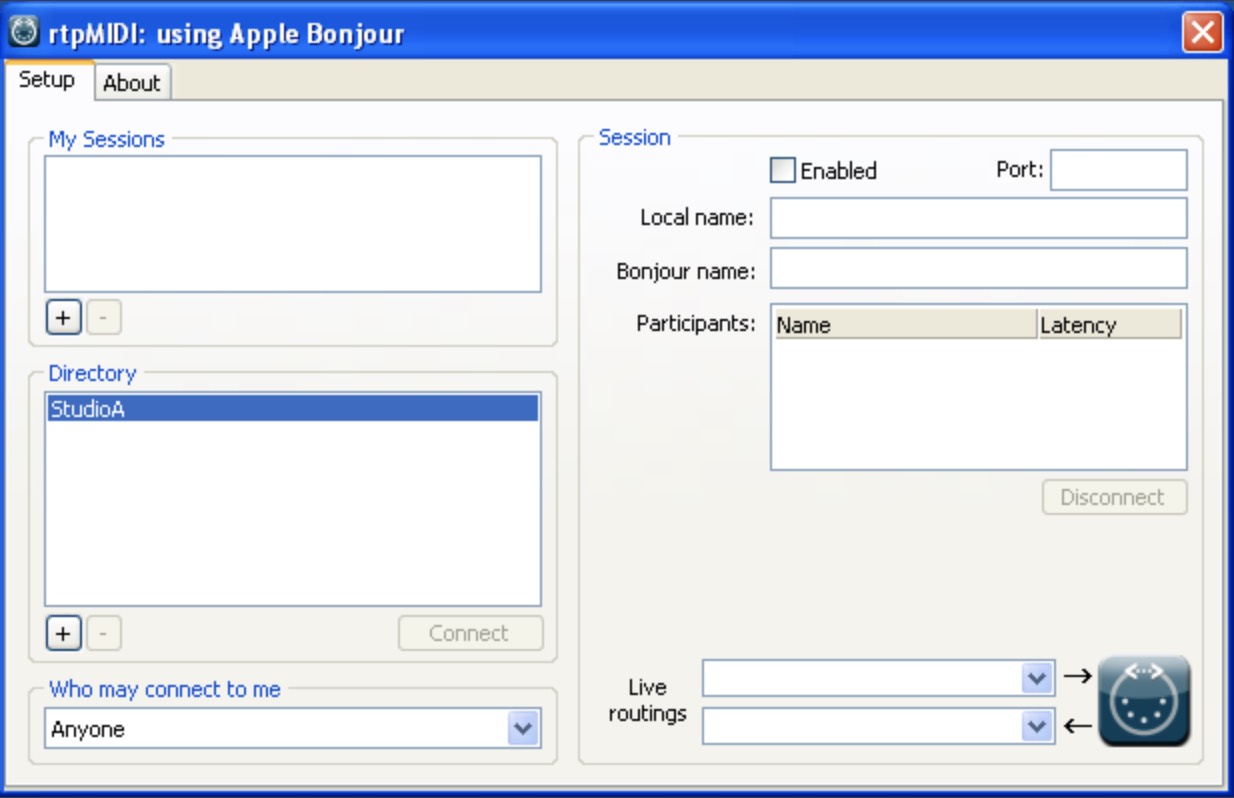Click the minus button under Directory
This screenshot has height=798, width=1234.
pos(103,633)
